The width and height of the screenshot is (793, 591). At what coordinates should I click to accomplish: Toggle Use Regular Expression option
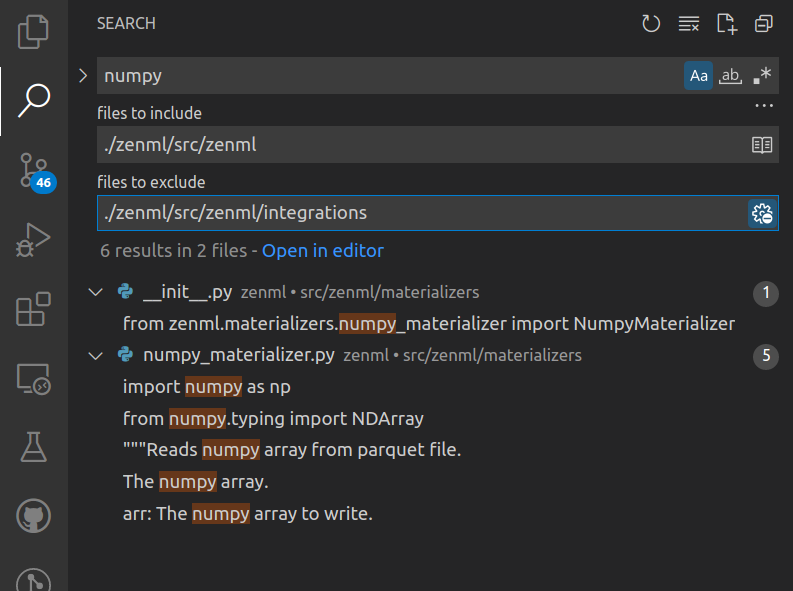point(762,76)
